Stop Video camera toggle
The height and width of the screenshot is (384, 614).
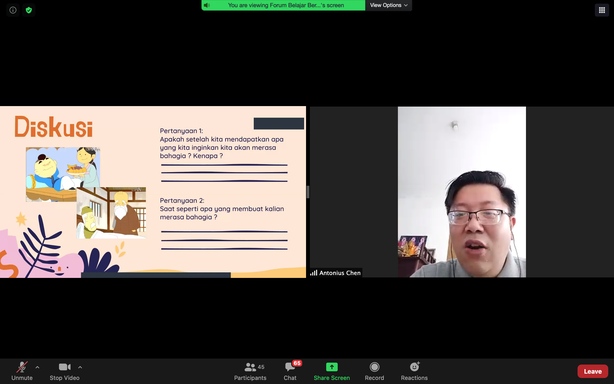click(65, 371)
